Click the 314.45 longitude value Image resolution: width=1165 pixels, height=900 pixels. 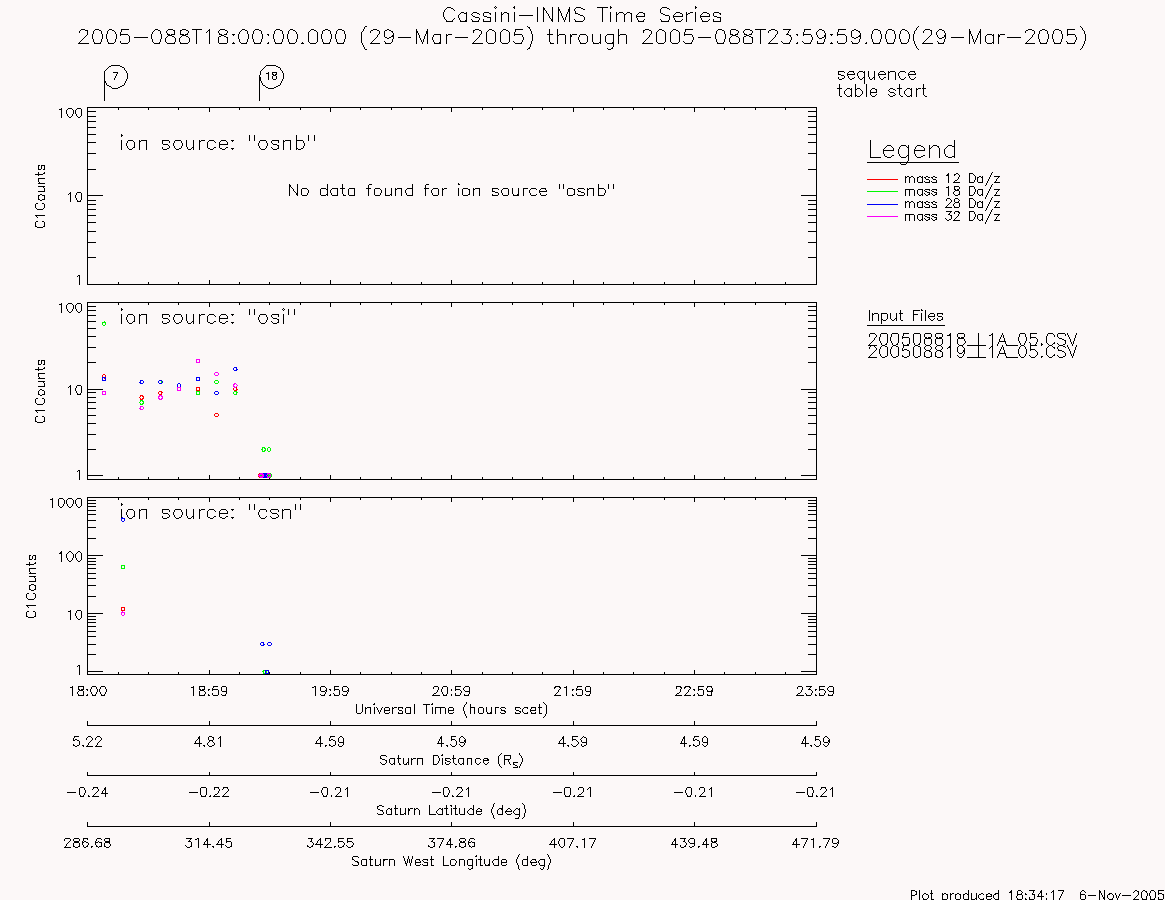tap(209, 844)
